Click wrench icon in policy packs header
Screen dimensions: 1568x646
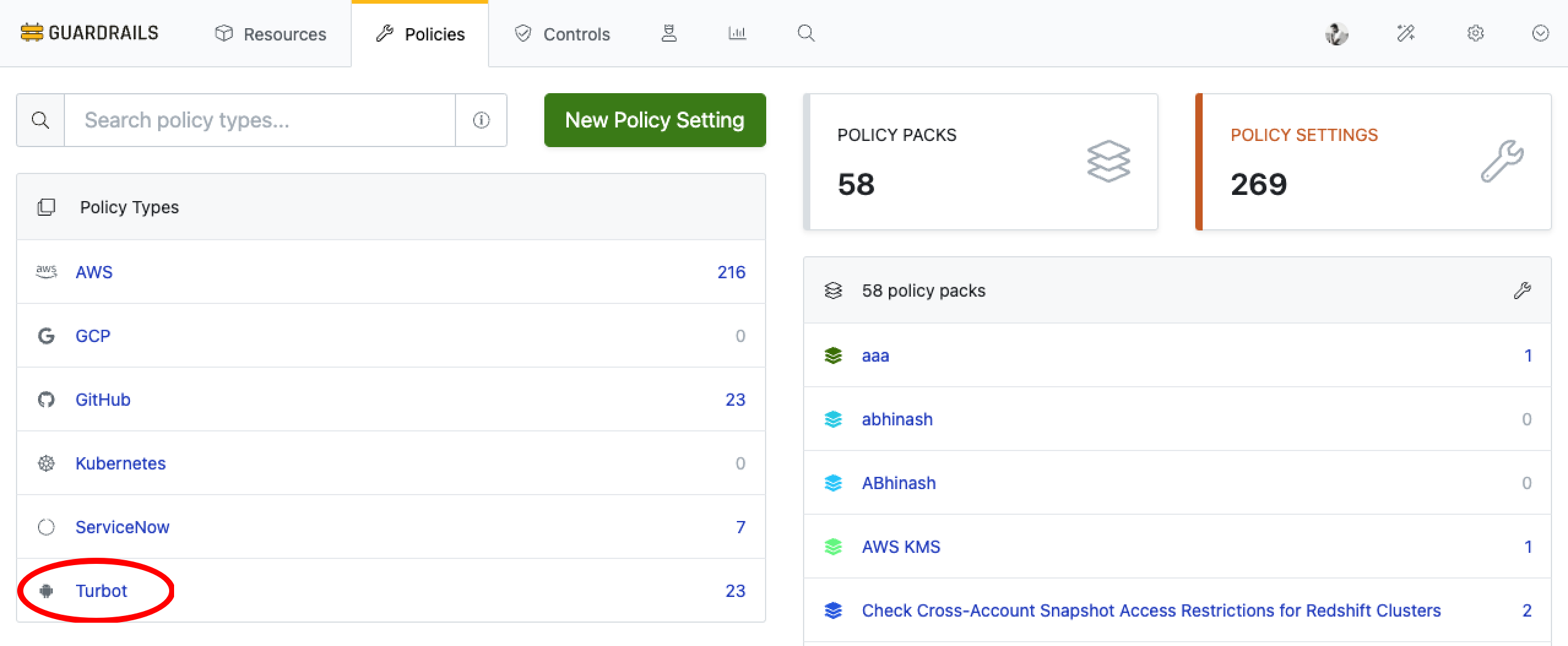1522,291
